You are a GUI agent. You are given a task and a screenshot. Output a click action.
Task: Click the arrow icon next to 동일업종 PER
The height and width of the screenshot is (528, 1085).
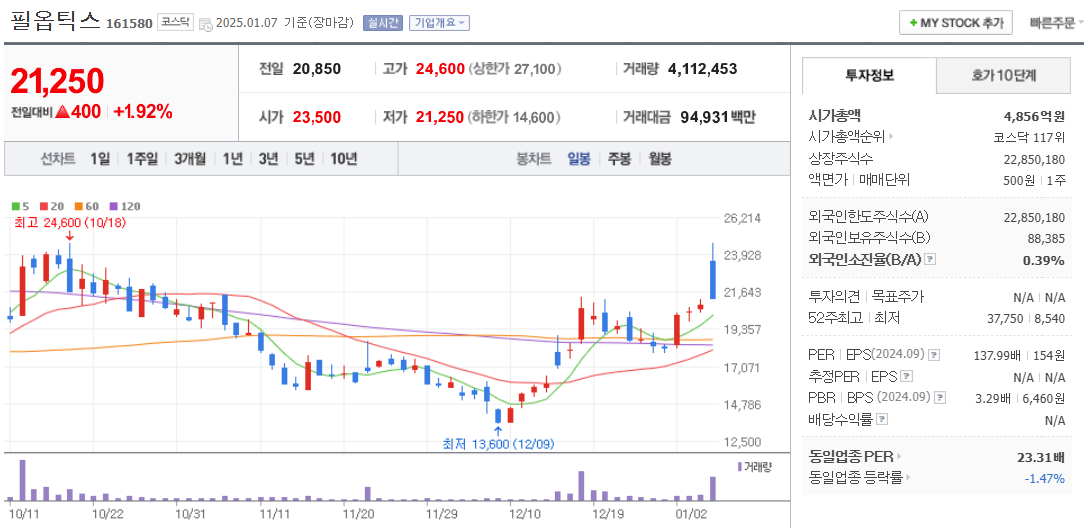pyautogui.click(x=900, y=457)
